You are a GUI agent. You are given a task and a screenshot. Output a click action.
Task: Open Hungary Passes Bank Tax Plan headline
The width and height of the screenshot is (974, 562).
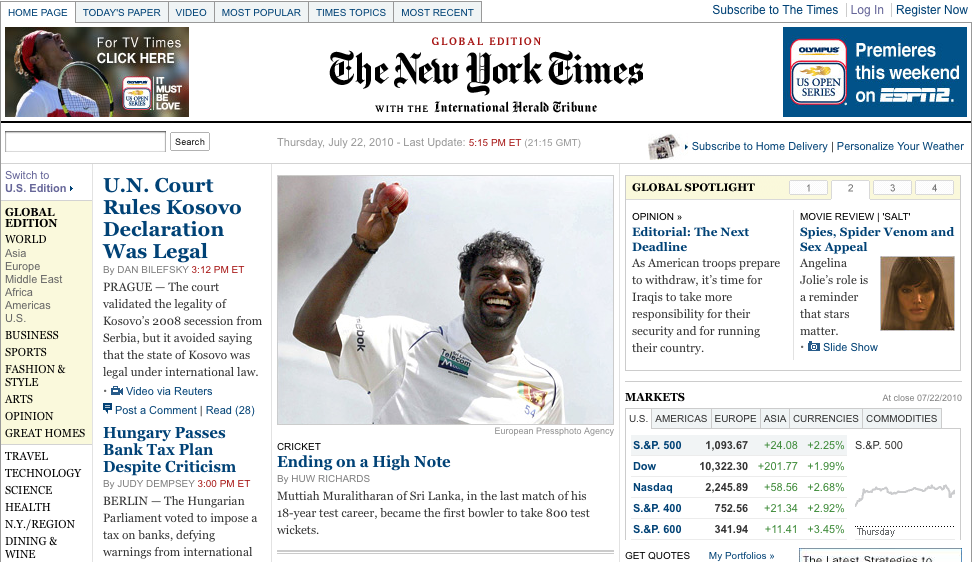170,450
